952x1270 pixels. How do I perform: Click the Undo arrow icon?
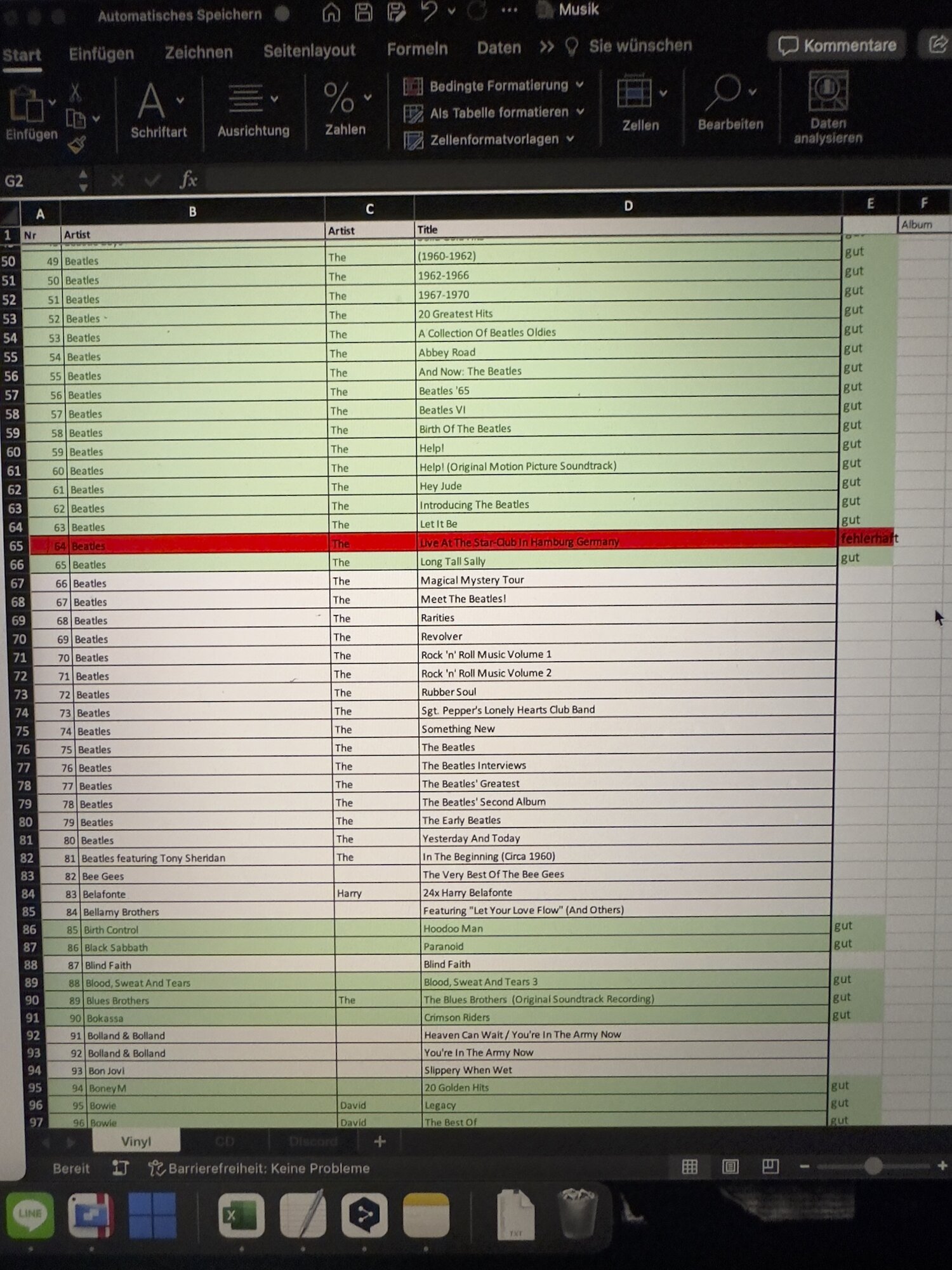[430, 11]
